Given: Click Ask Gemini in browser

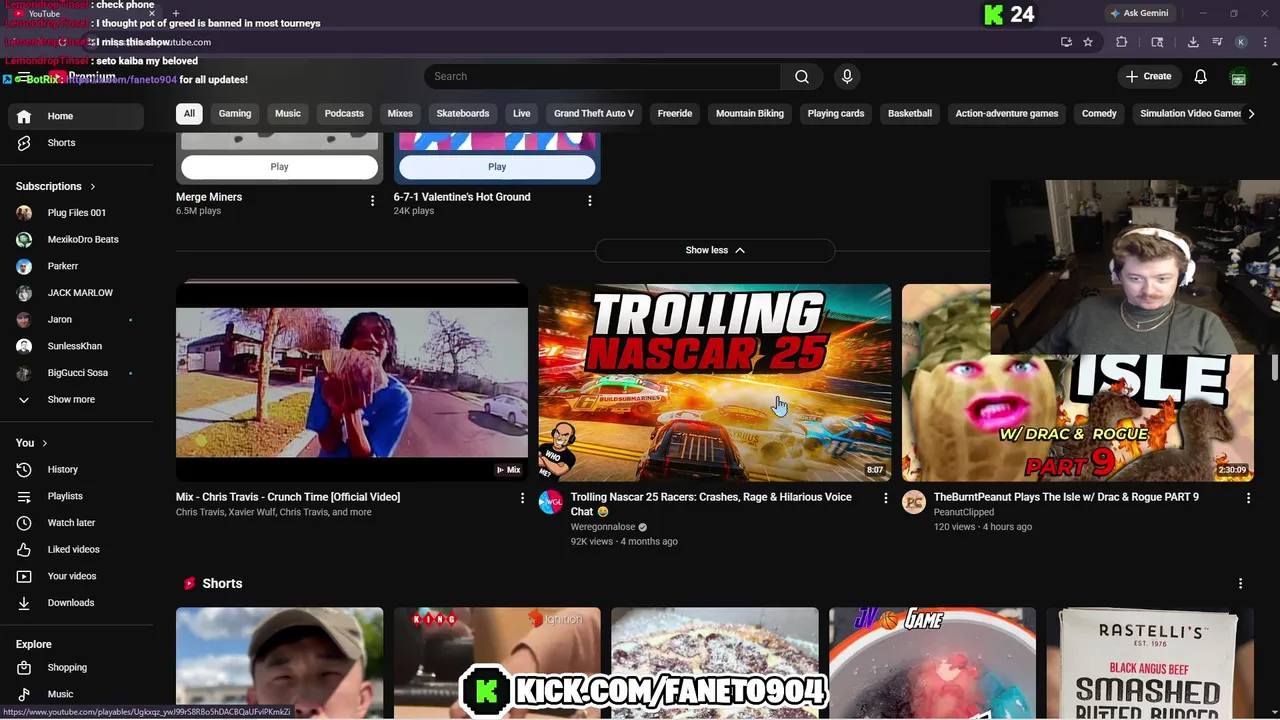Looking at the screenshot, I should pyautogui.click(x=1138, y=13).
